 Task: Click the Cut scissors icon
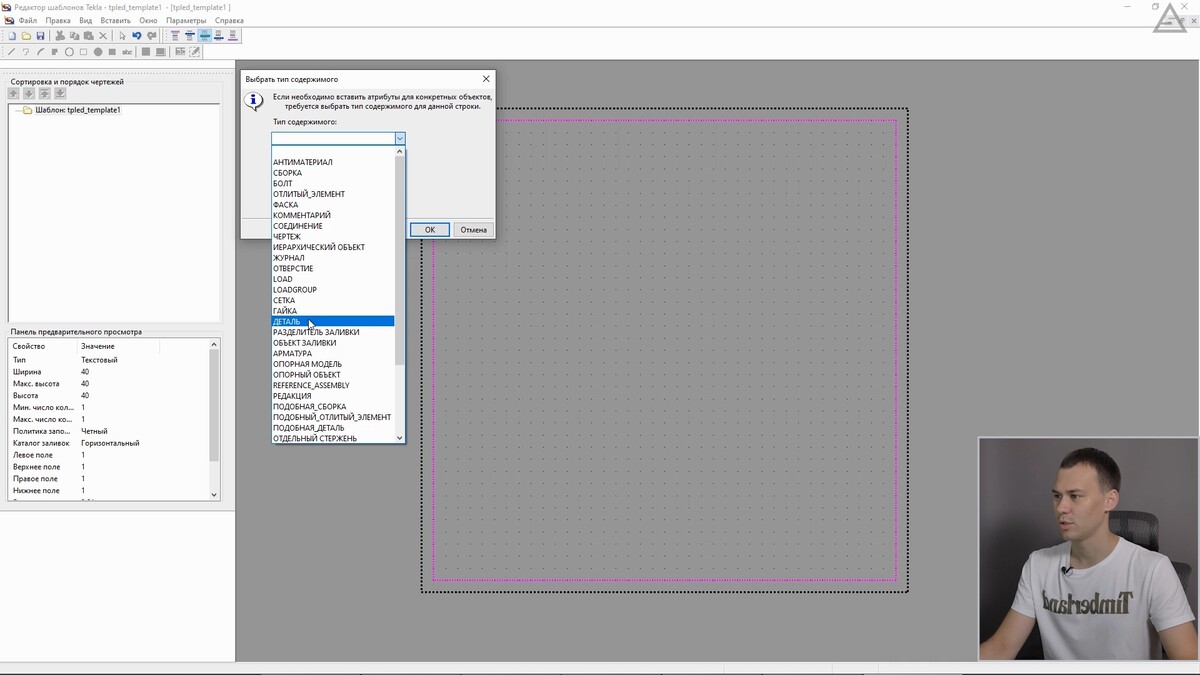60,36
